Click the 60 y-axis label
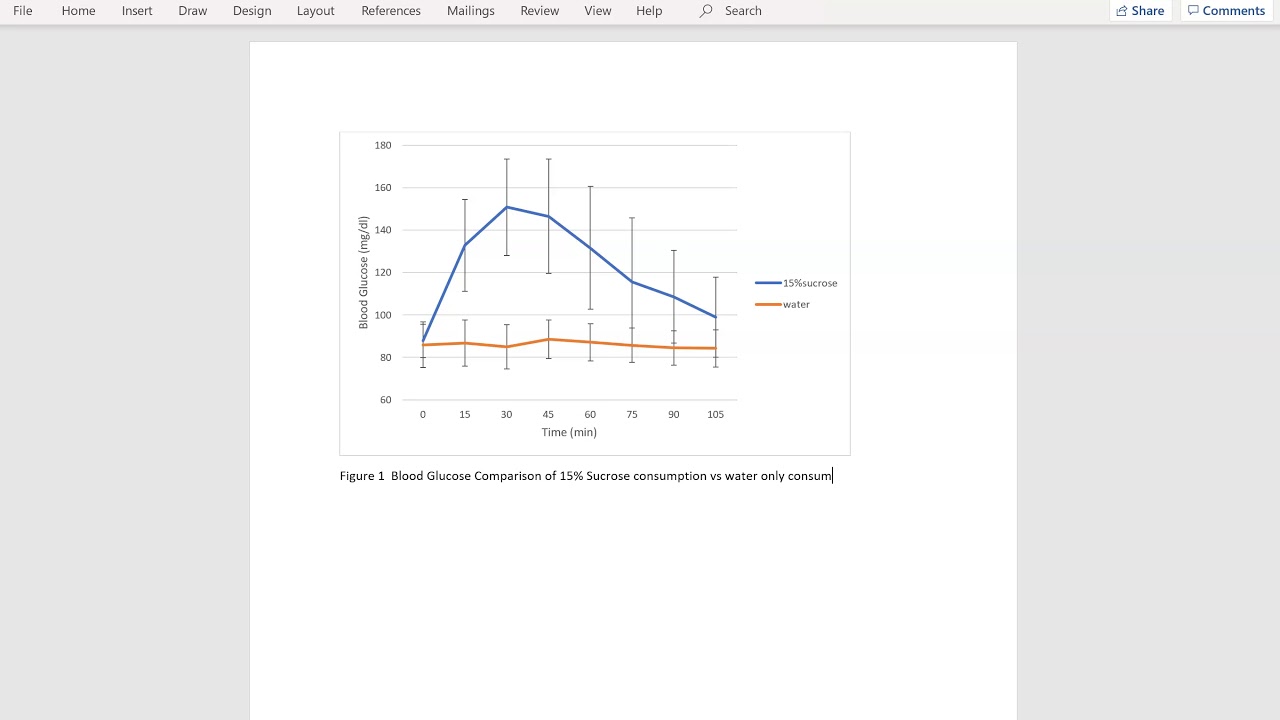The image size is (1280, 720). [386, 400]
